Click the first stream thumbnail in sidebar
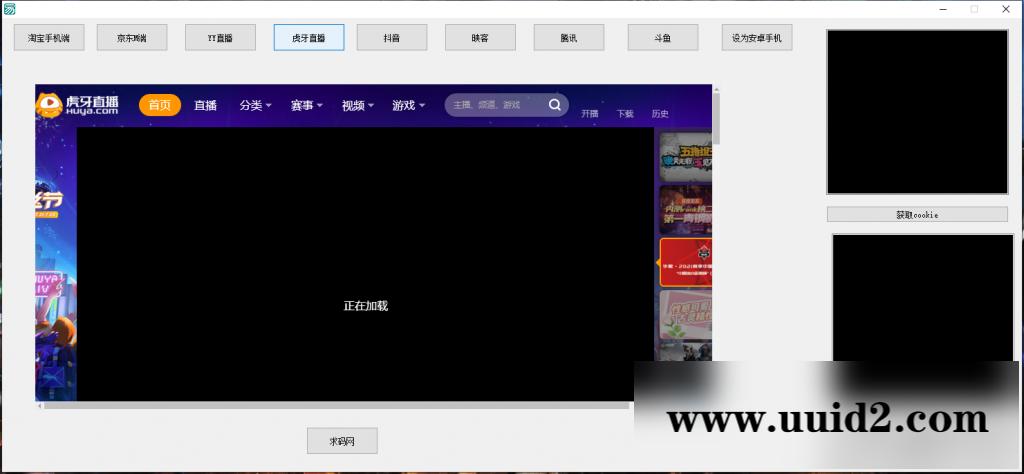Image resolution: width=1024 pixels, height=474 pixels. pos(686,157)
